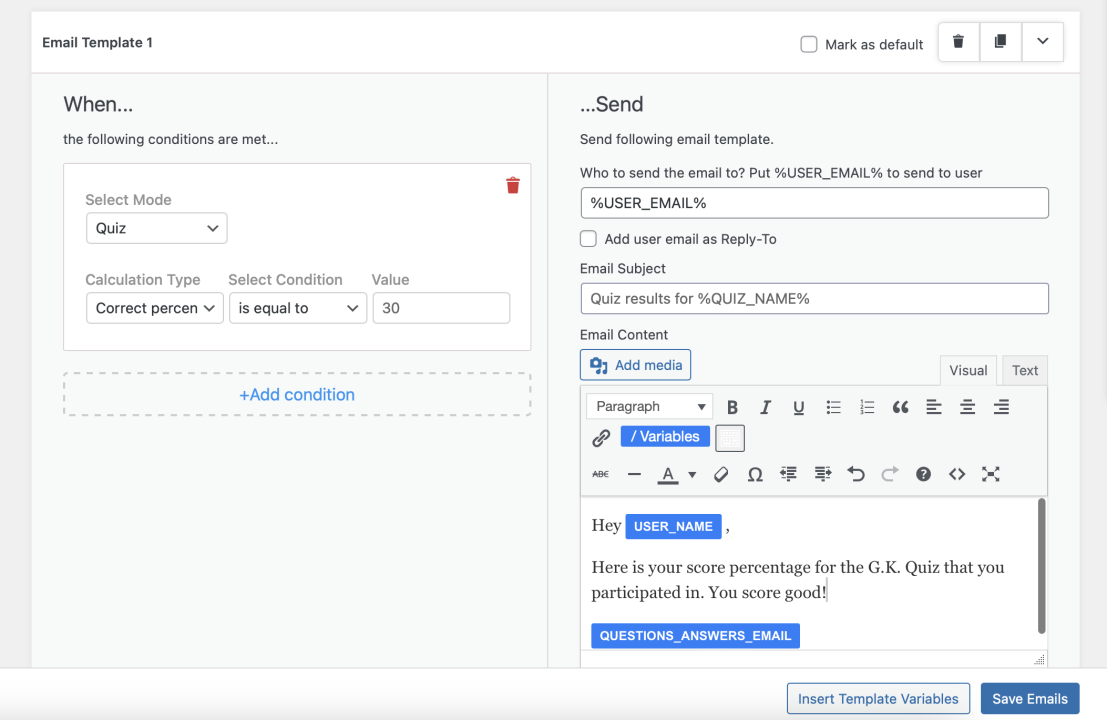Open the Select Mode dropdown showing Quiz
This screenshot has width=1107, height=720.
156,228
